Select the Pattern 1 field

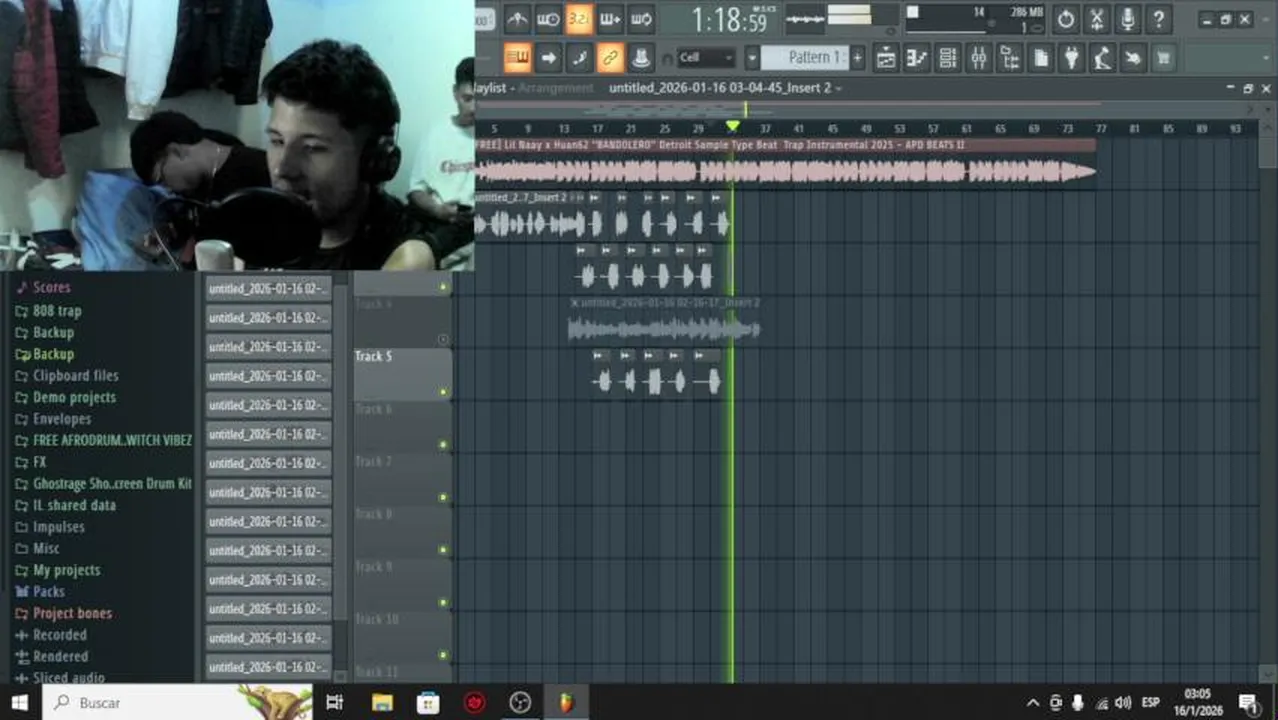coord(805,58)
